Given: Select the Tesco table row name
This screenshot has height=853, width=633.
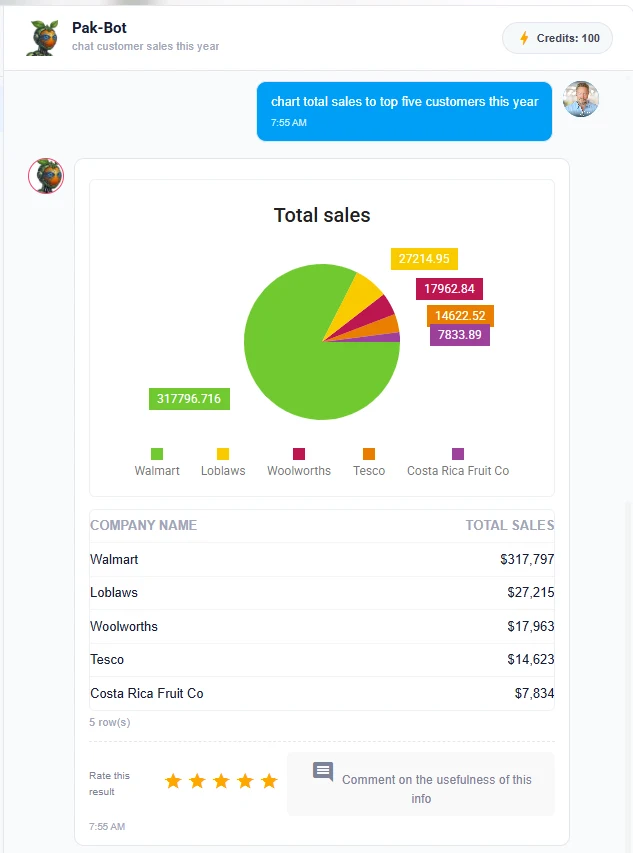Looking at the screenshot, I should (107, 659).
